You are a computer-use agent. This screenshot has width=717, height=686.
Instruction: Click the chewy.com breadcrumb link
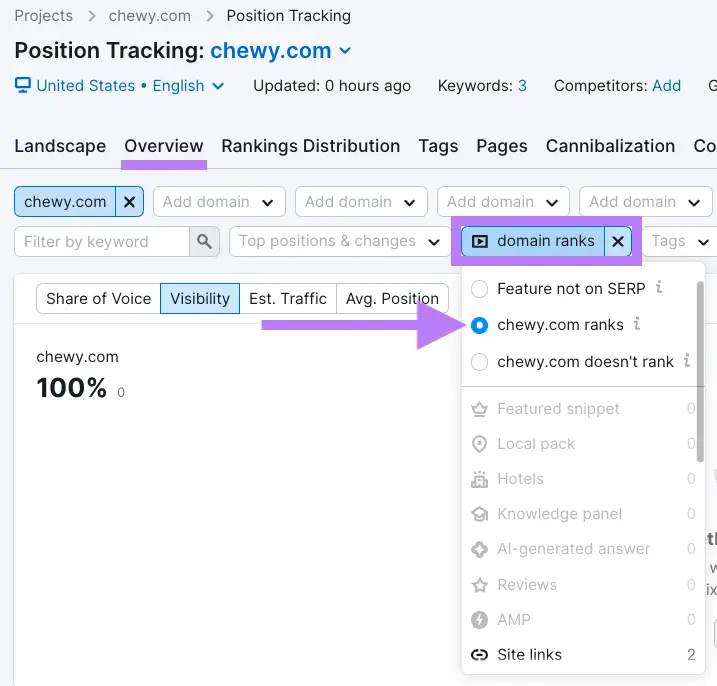pyautogui.click(x=150, y=16)
